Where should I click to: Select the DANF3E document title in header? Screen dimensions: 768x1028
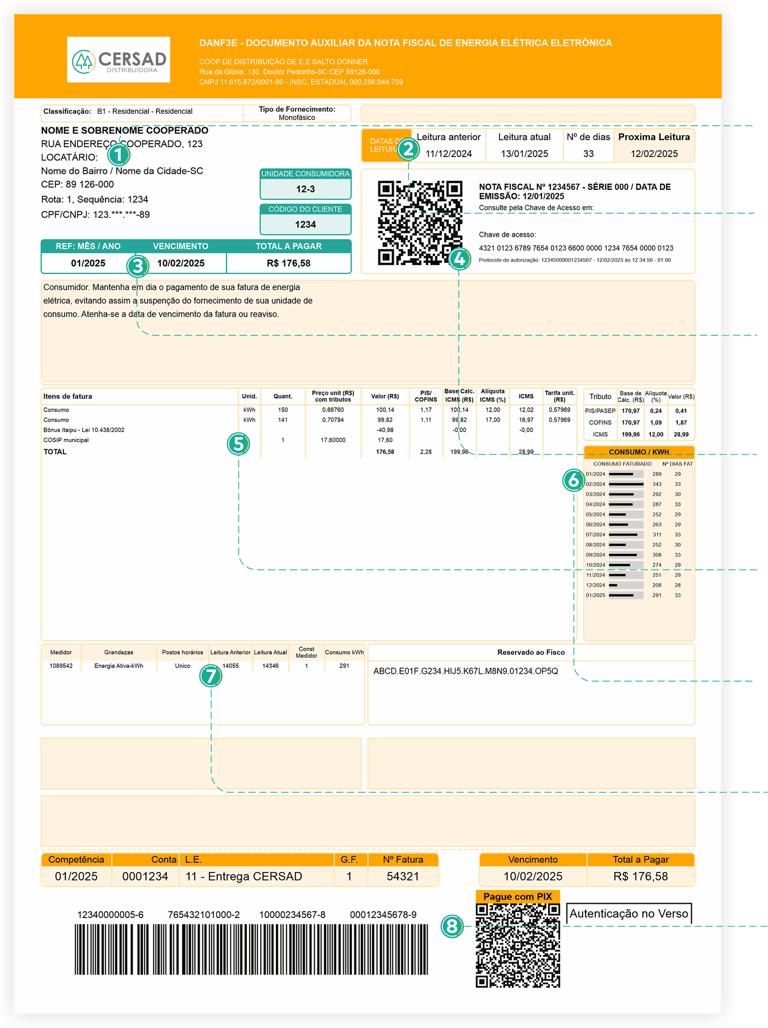coord(405,43)
